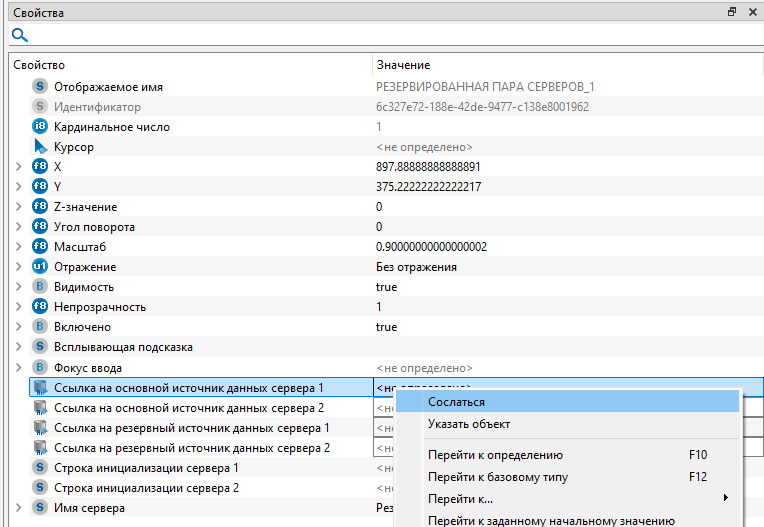Screen dimensions: 764x527
Task: Select Сослаться in the context menu
Action: 456,402
